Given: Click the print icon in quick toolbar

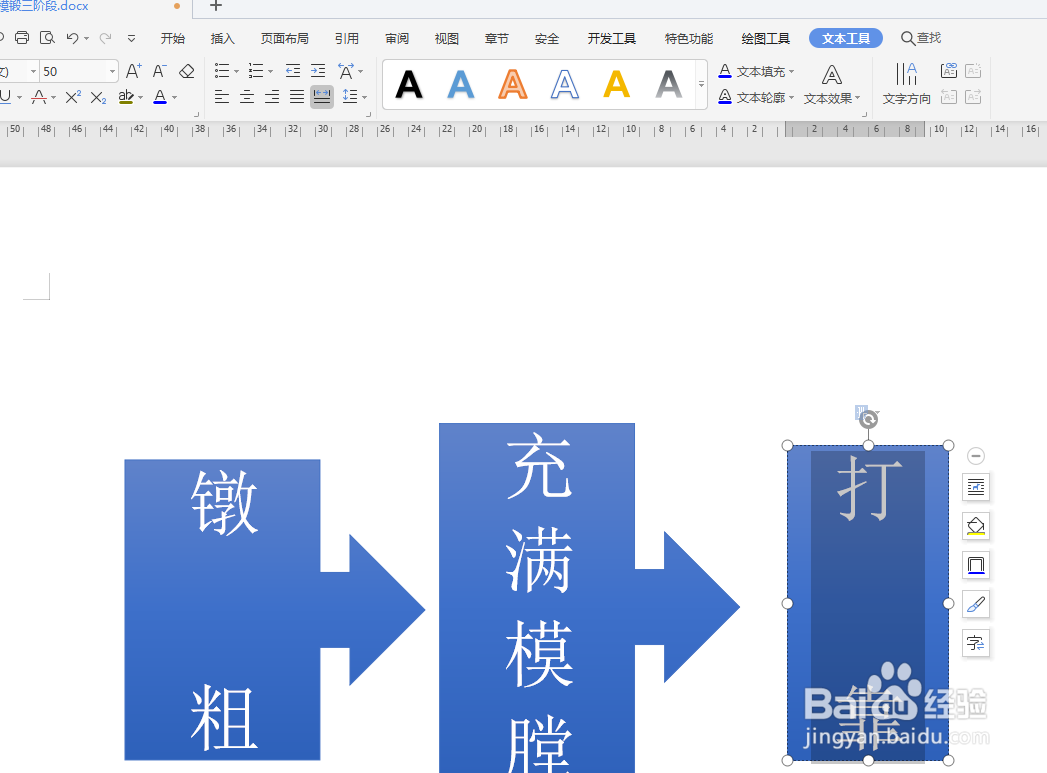Looking at the screenshot, I should 22,38.
